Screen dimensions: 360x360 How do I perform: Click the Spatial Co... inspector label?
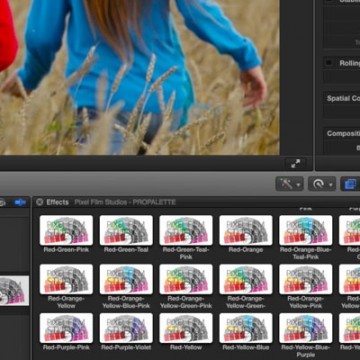tap(343, 98)
